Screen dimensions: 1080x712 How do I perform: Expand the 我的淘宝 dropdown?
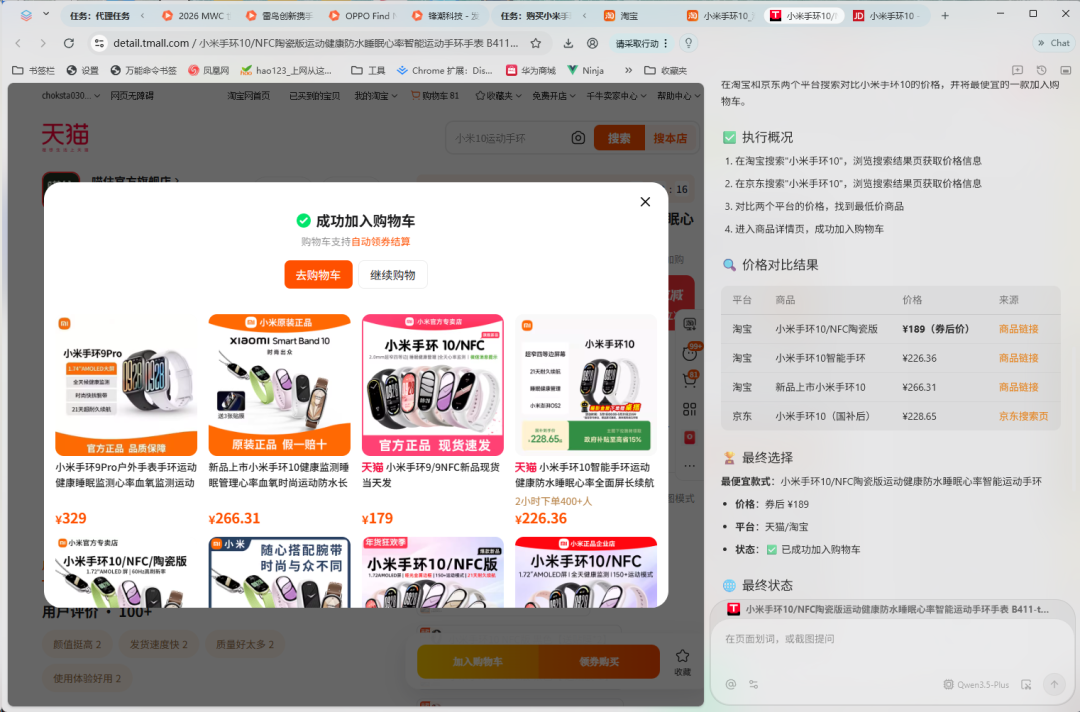[x=375, y=96]
